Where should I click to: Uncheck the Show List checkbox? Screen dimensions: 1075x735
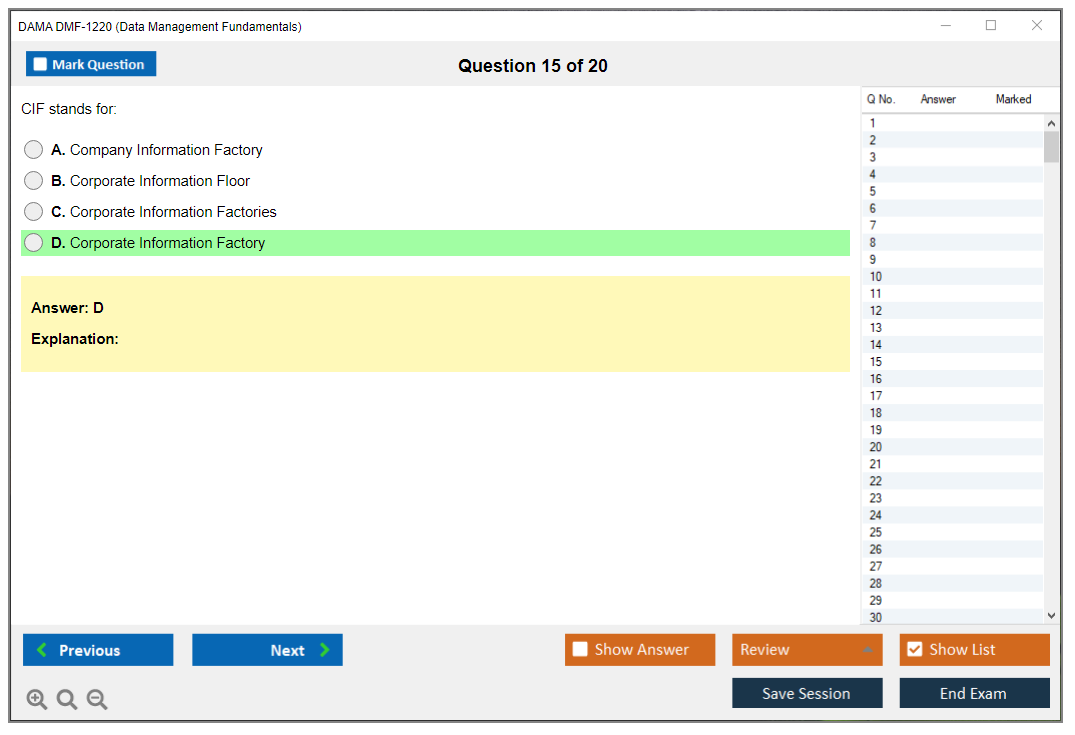coord(914,650)
